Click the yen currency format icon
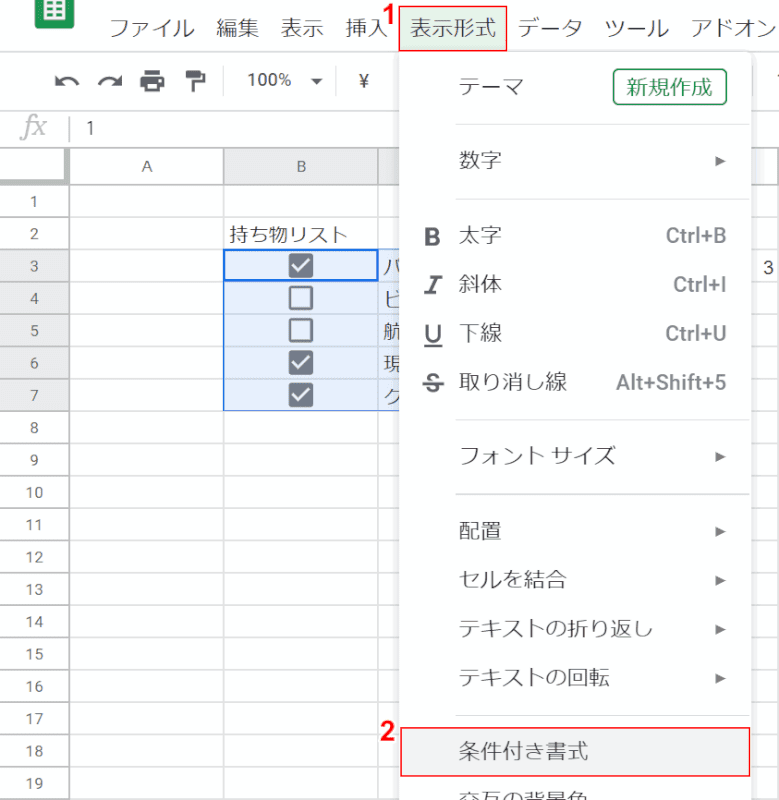779x800 pixels. [x=364, y=81]
